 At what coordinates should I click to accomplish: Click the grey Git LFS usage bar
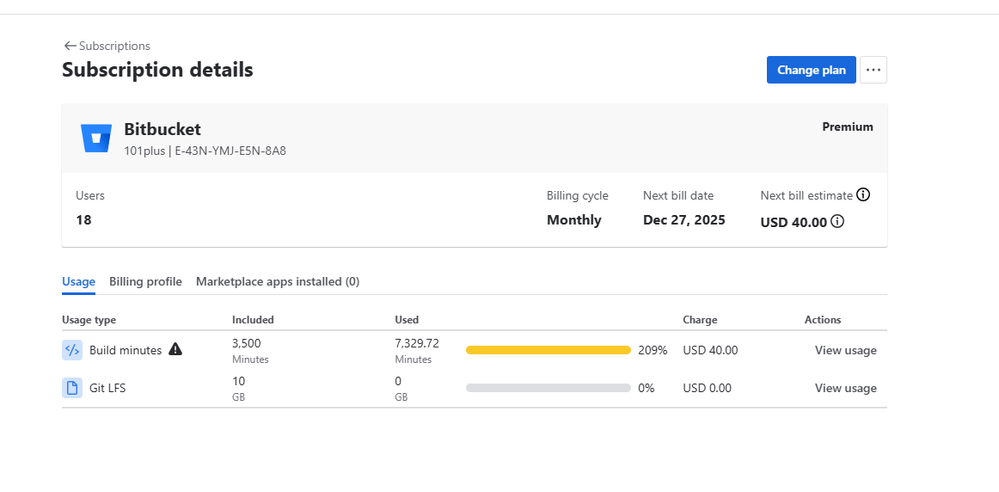[x=548, y=388]
